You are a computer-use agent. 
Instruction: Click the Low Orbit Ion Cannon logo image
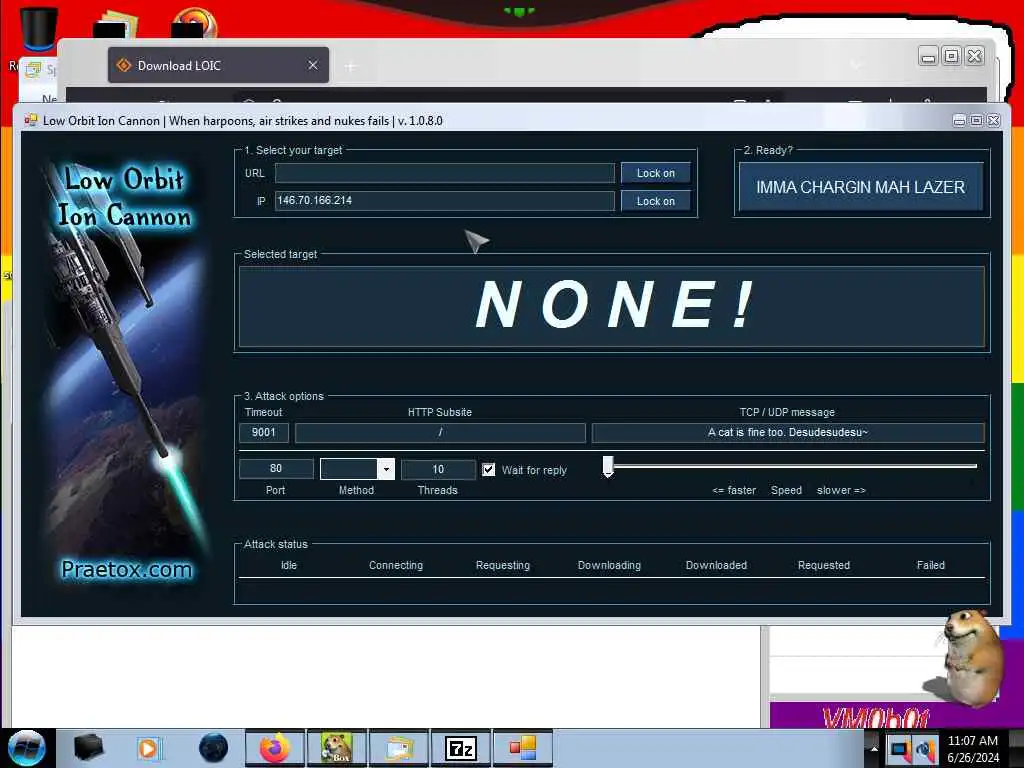point(124,370)
